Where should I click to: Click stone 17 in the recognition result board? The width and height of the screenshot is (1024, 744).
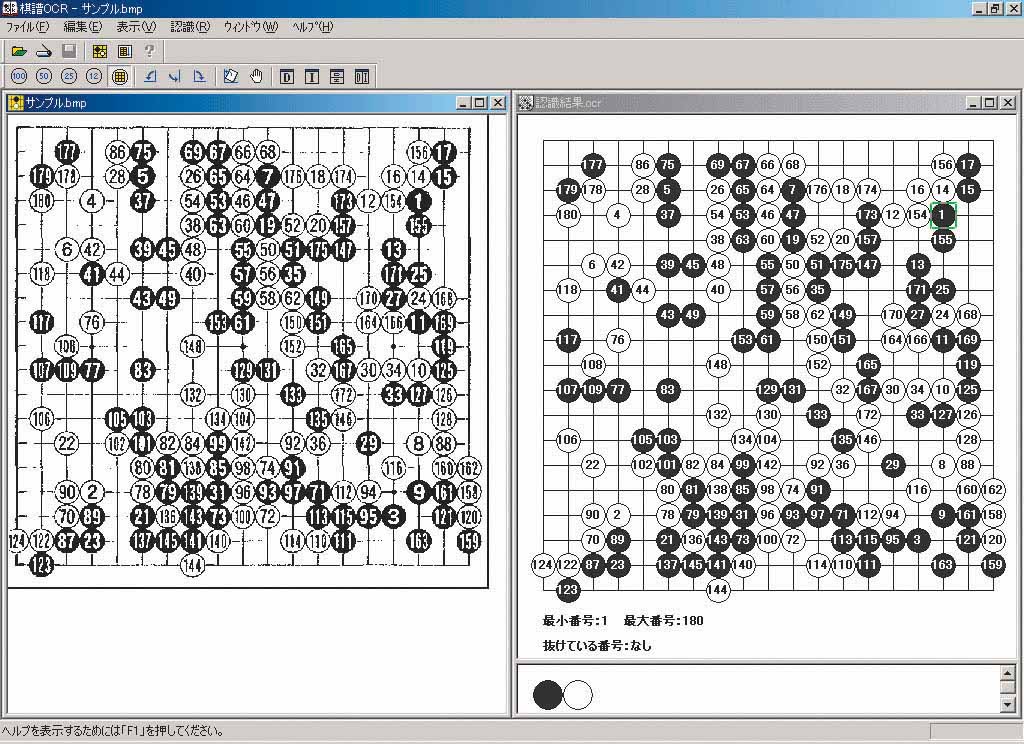pos(967,165)
